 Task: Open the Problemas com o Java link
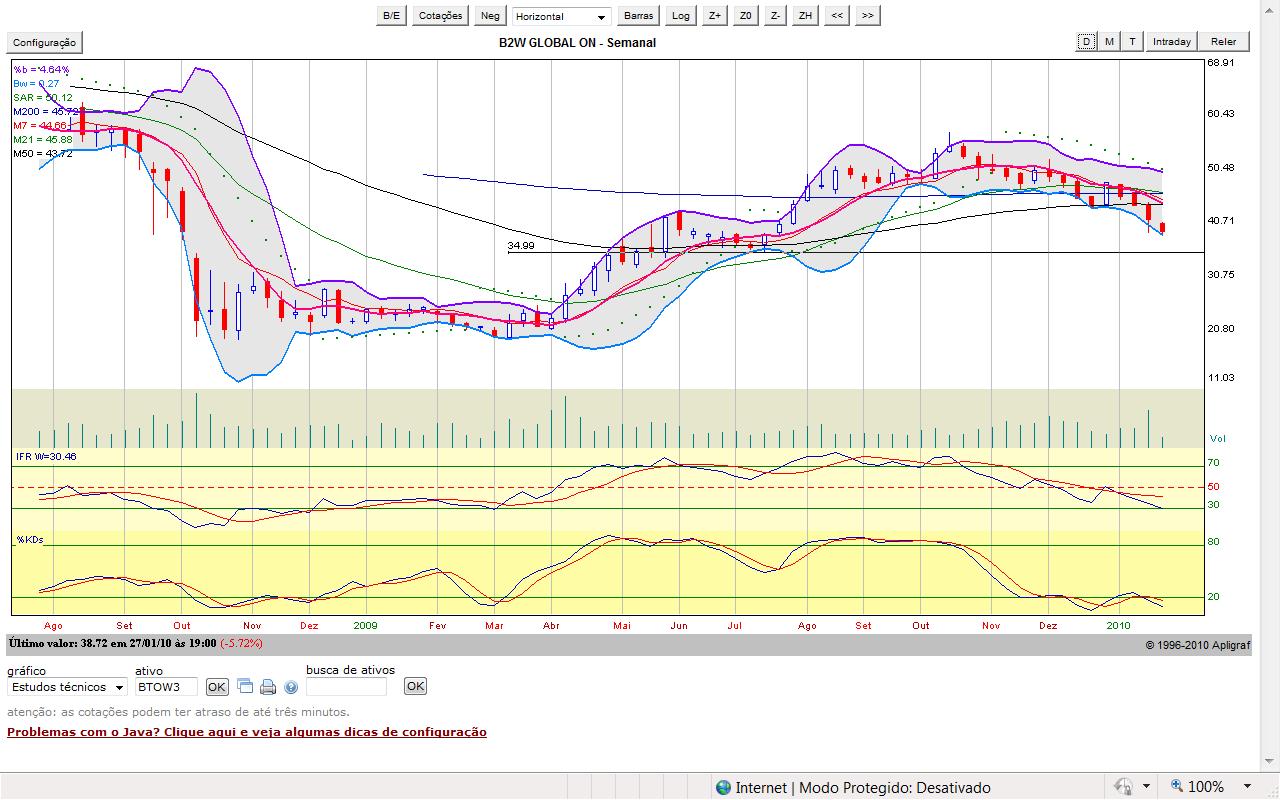tap(247, 732)
